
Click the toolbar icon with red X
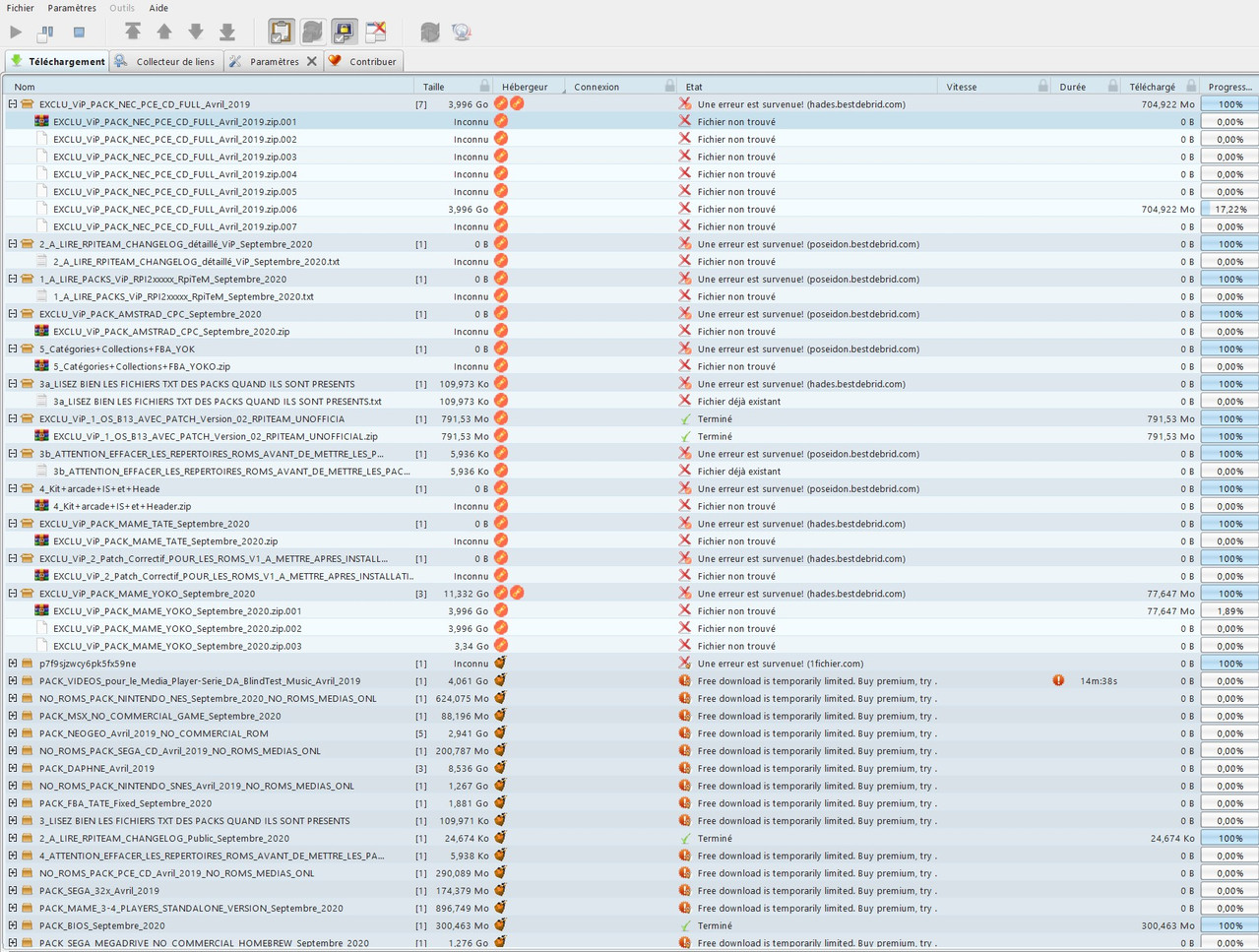point(376,32)
